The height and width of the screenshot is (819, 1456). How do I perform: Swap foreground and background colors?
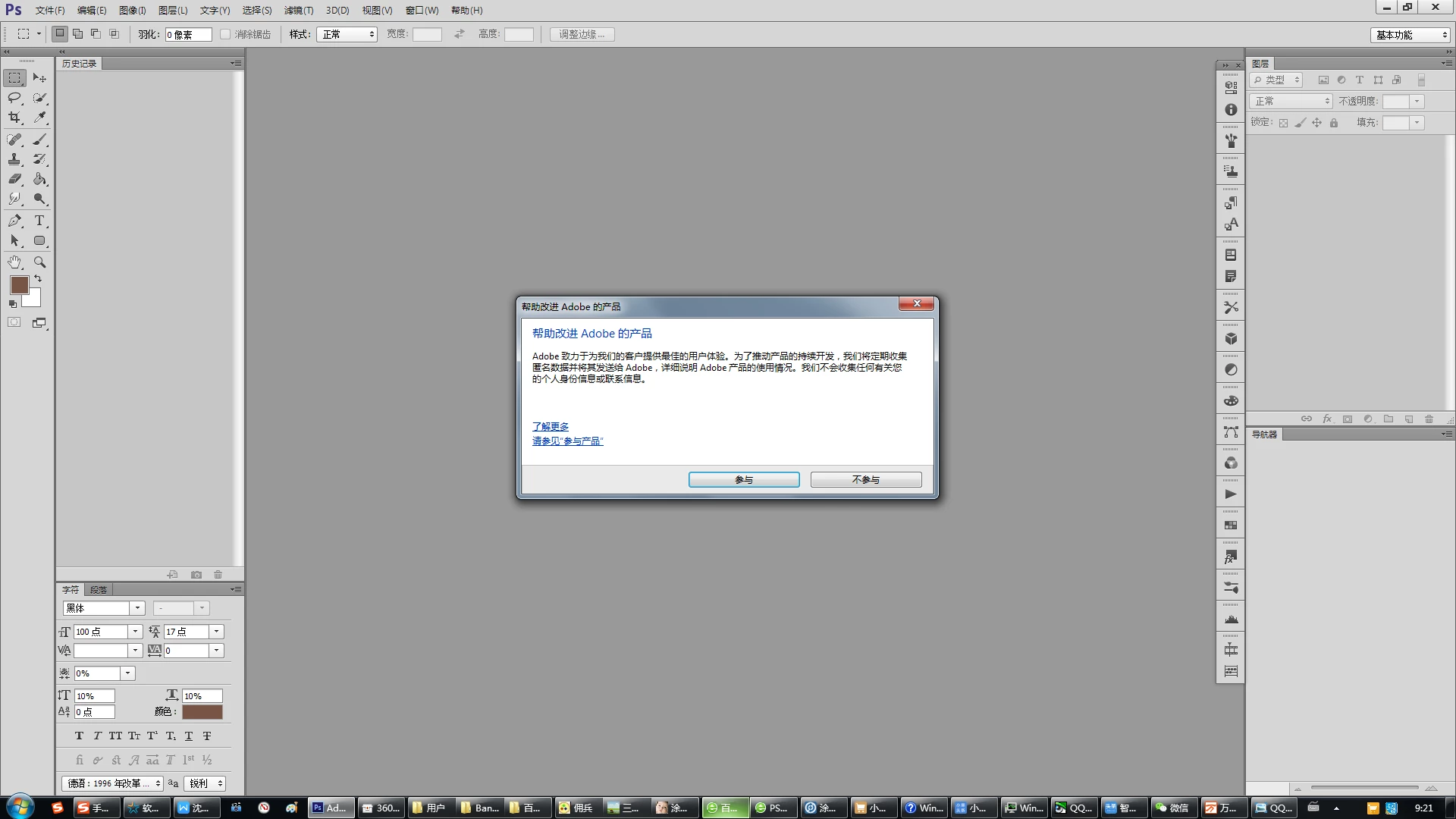click(38, 279)
